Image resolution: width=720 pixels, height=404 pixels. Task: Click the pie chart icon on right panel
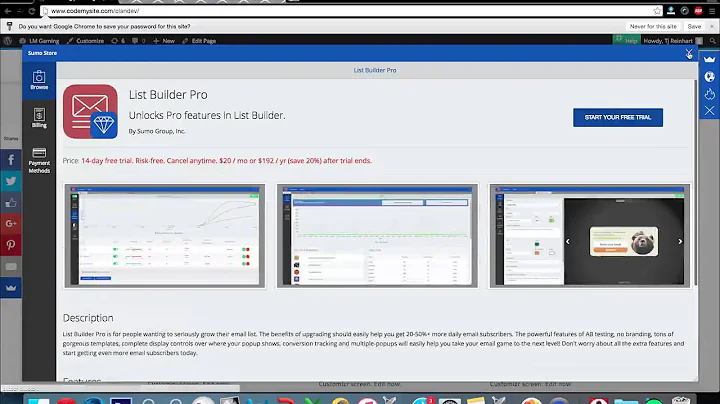click(709, 77)
